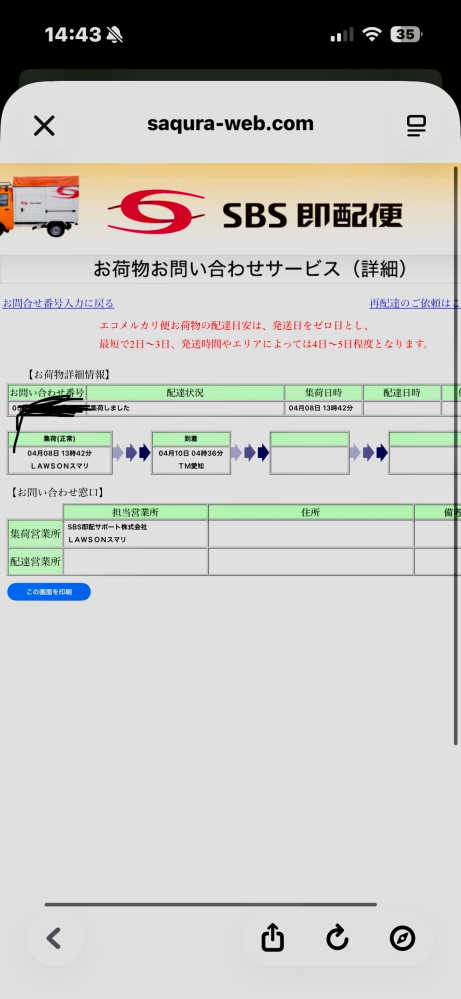
Task: Reload the page with refresh icon
Action: pos(337,938)
